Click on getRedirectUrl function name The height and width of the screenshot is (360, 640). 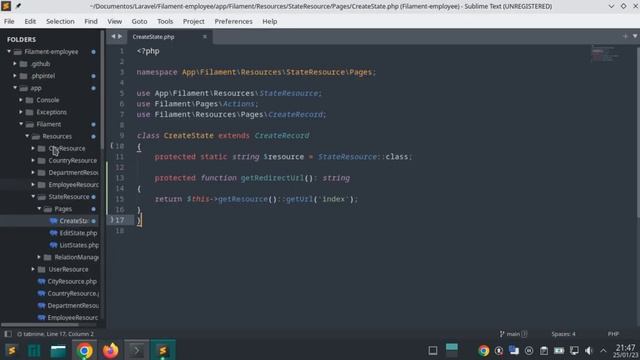[272, 178]
